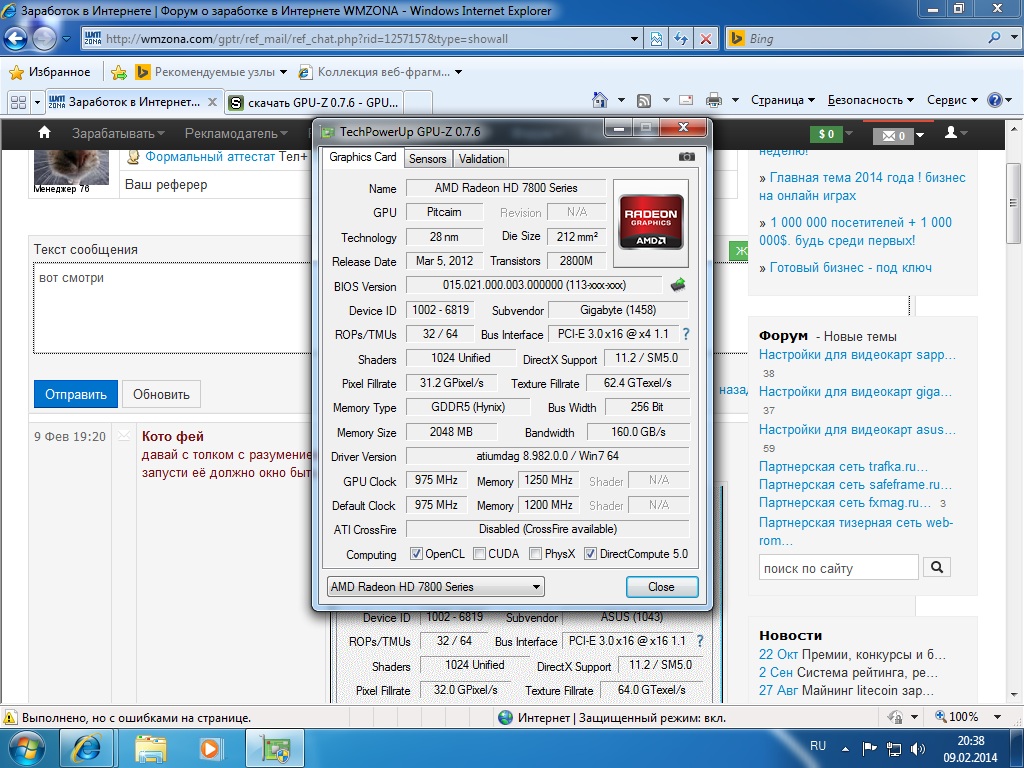This screenshot has width=1024, height=768.
Task: Expand the address bar URL dropdown arrow
Action: 634,39
